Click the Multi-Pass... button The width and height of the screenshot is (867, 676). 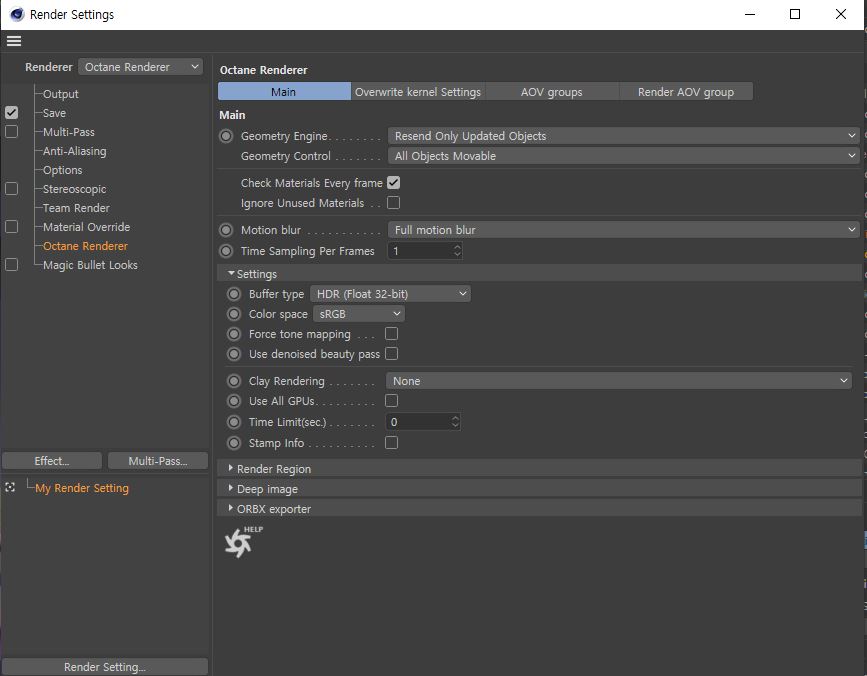(x=158, y=460)
